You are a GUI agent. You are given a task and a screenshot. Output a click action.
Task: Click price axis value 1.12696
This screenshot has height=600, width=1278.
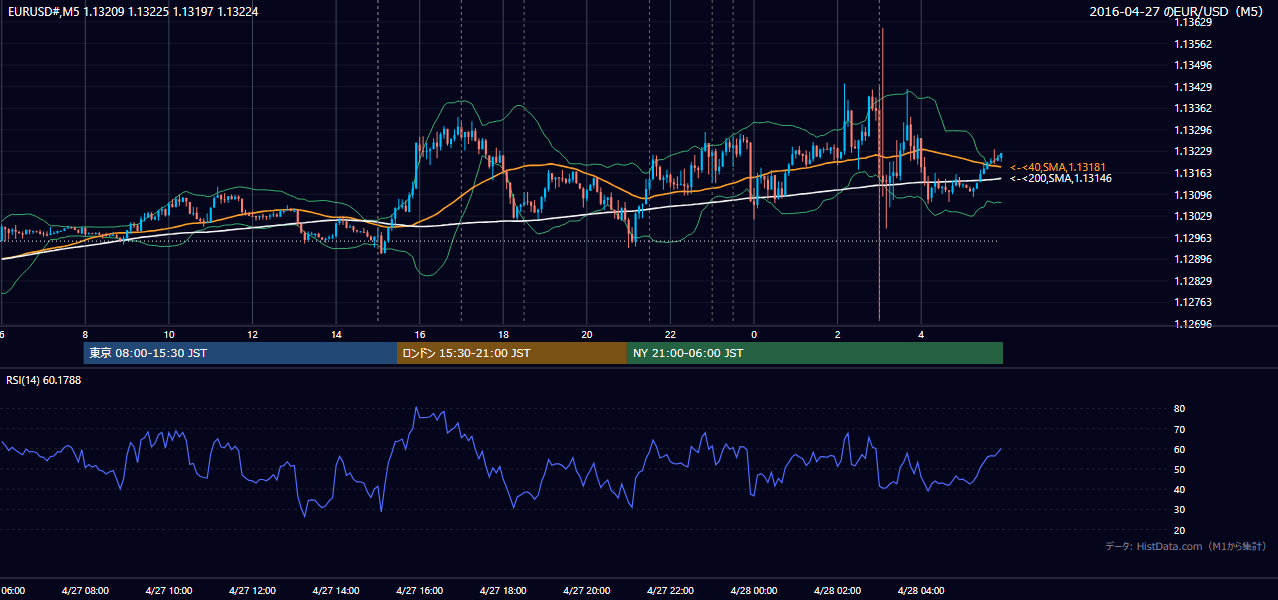pos(1192,324)
